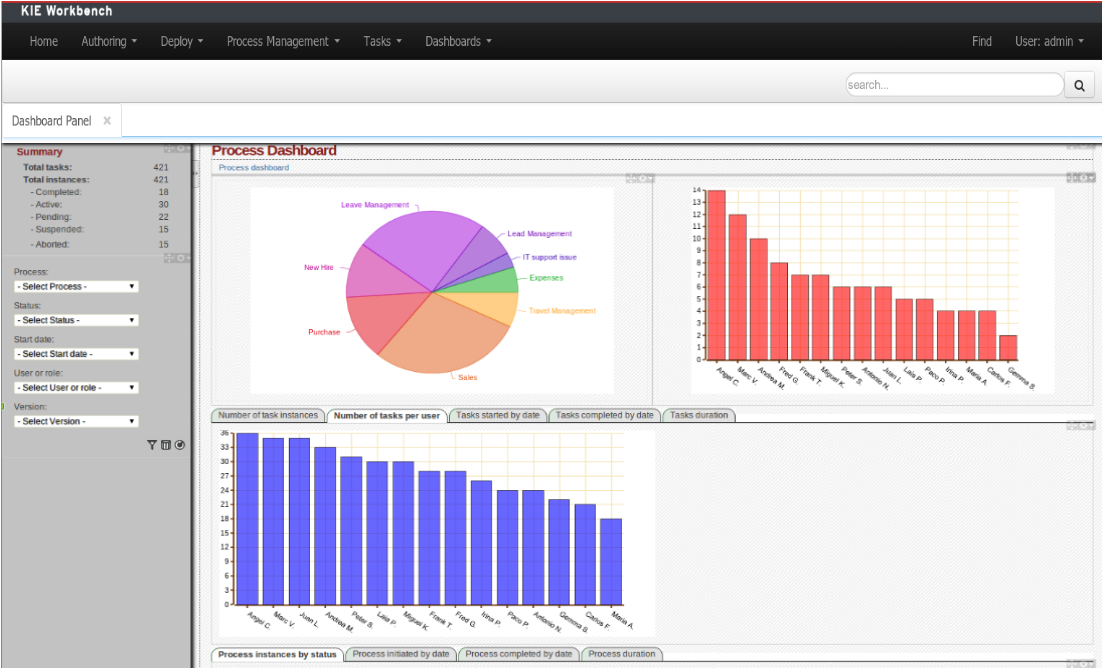This screenshot has height=670, width=1102.
Task: Open the Select Start date dropdown
Action: point(76,354)
